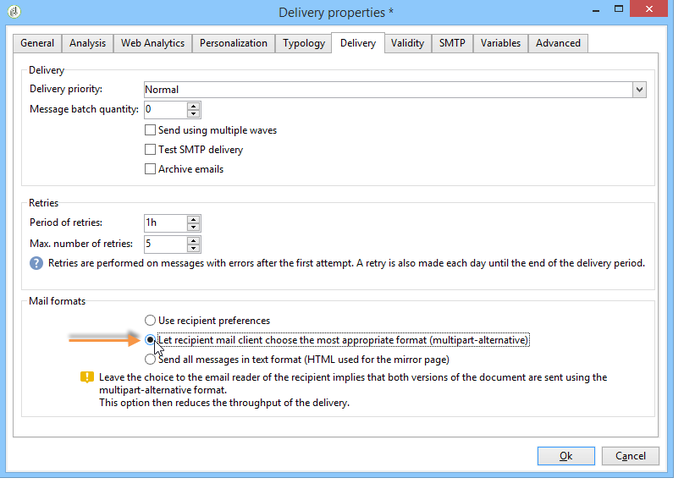The image size is (684, 500).
Task: Toggle the Archive emails checkbox
Action: pyautogui.click(x=150, y=169)
